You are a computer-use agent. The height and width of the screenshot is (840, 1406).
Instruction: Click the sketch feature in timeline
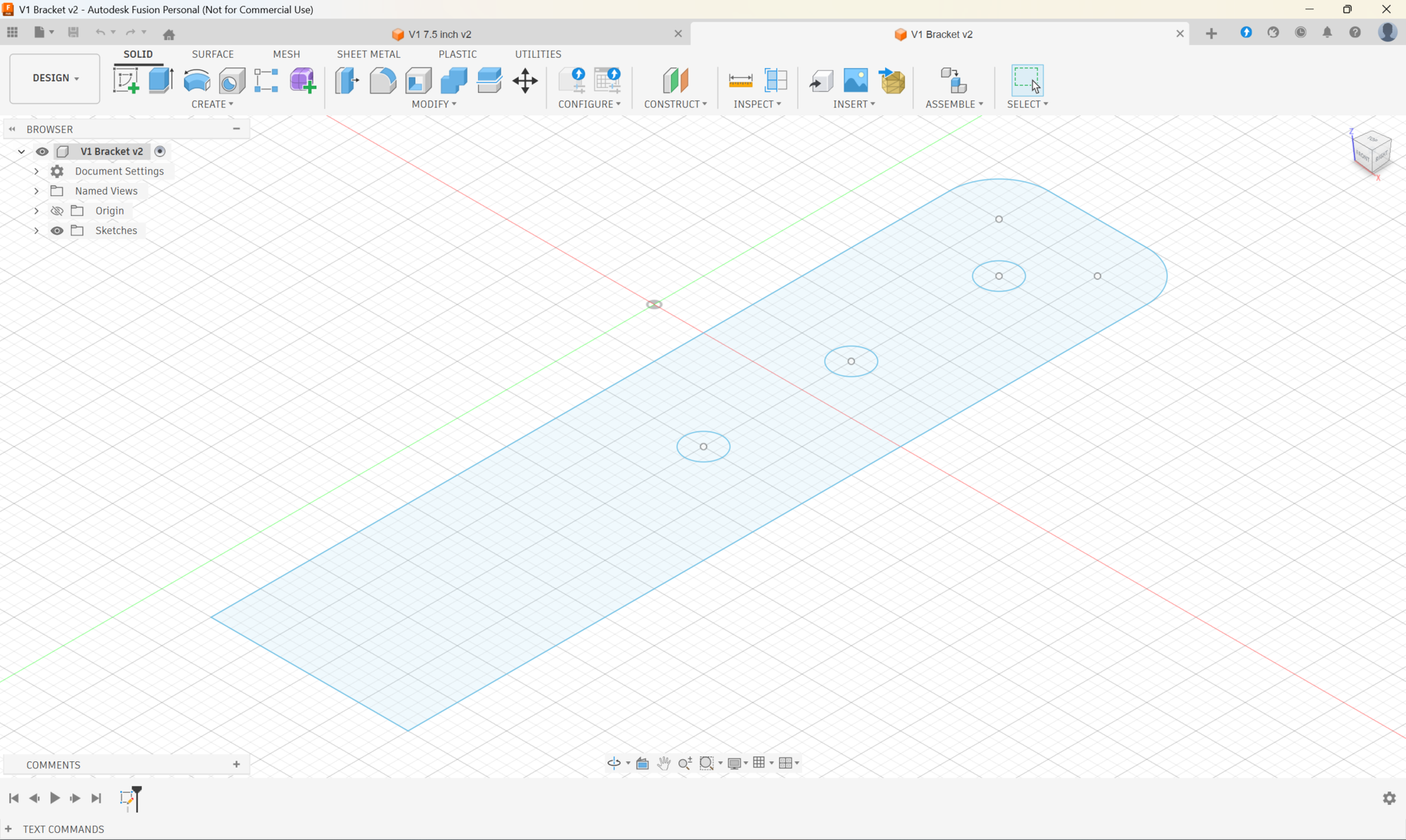pyautogui.click(x=127, y=798)
